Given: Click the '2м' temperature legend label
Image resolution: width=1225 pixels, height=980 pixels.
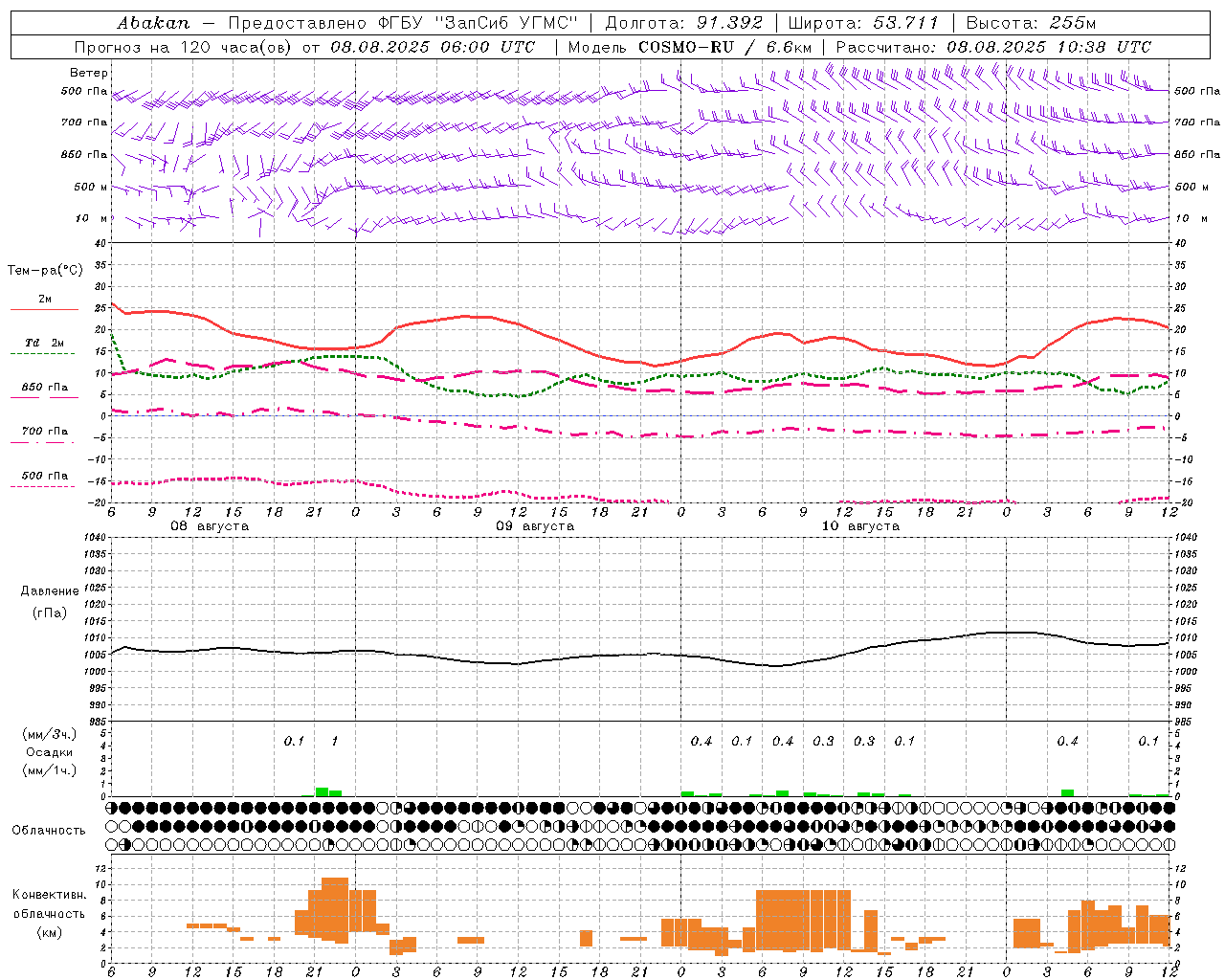Looking at the screenshot, I should click(45, 300).
